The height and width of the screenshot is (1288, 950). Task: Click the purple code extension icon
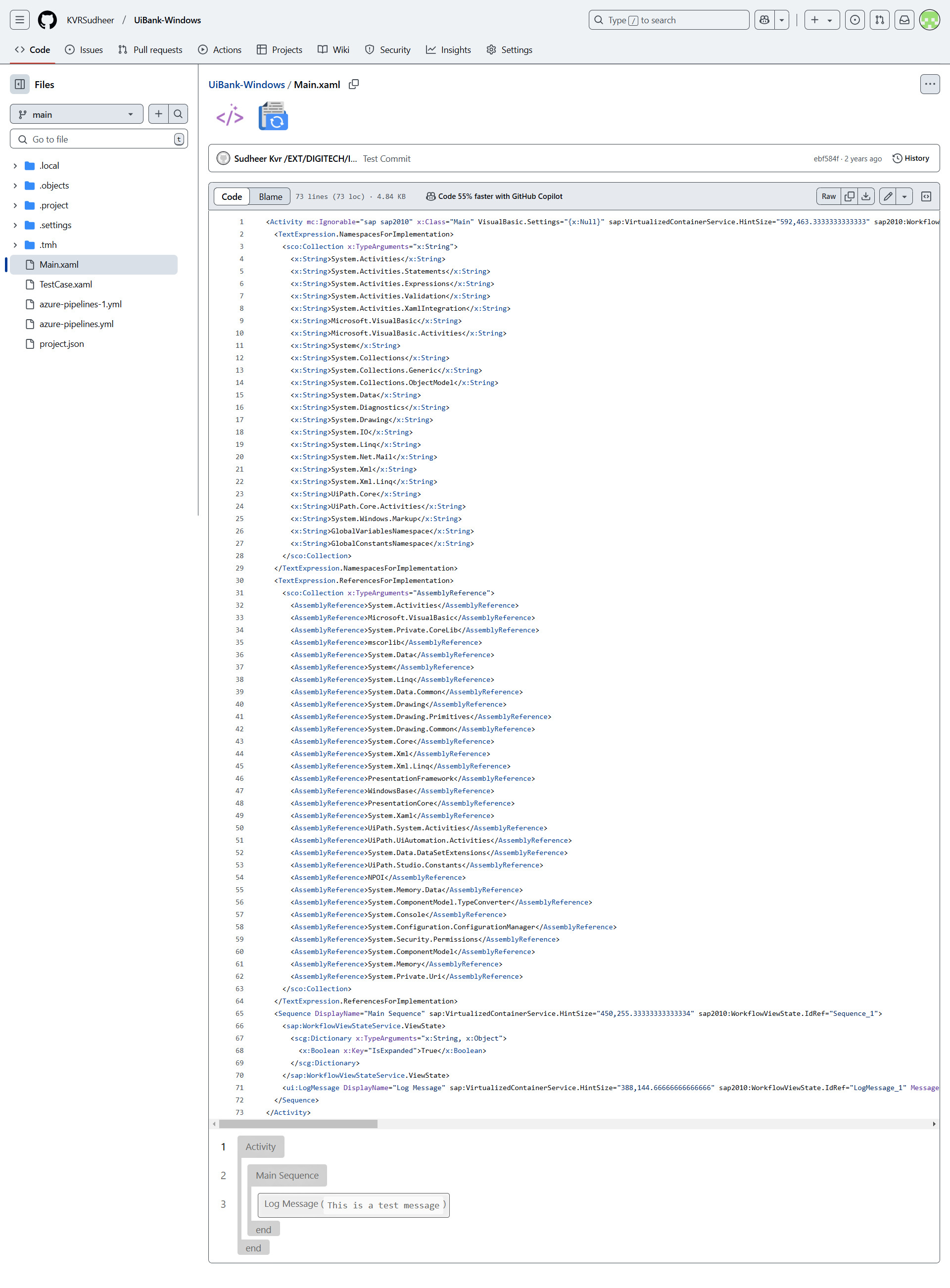(x=230, y=116)
